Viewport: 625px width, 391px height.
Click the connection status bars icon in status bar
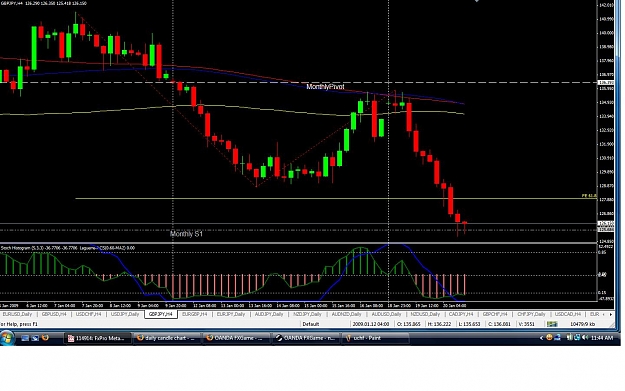(552, 324)
